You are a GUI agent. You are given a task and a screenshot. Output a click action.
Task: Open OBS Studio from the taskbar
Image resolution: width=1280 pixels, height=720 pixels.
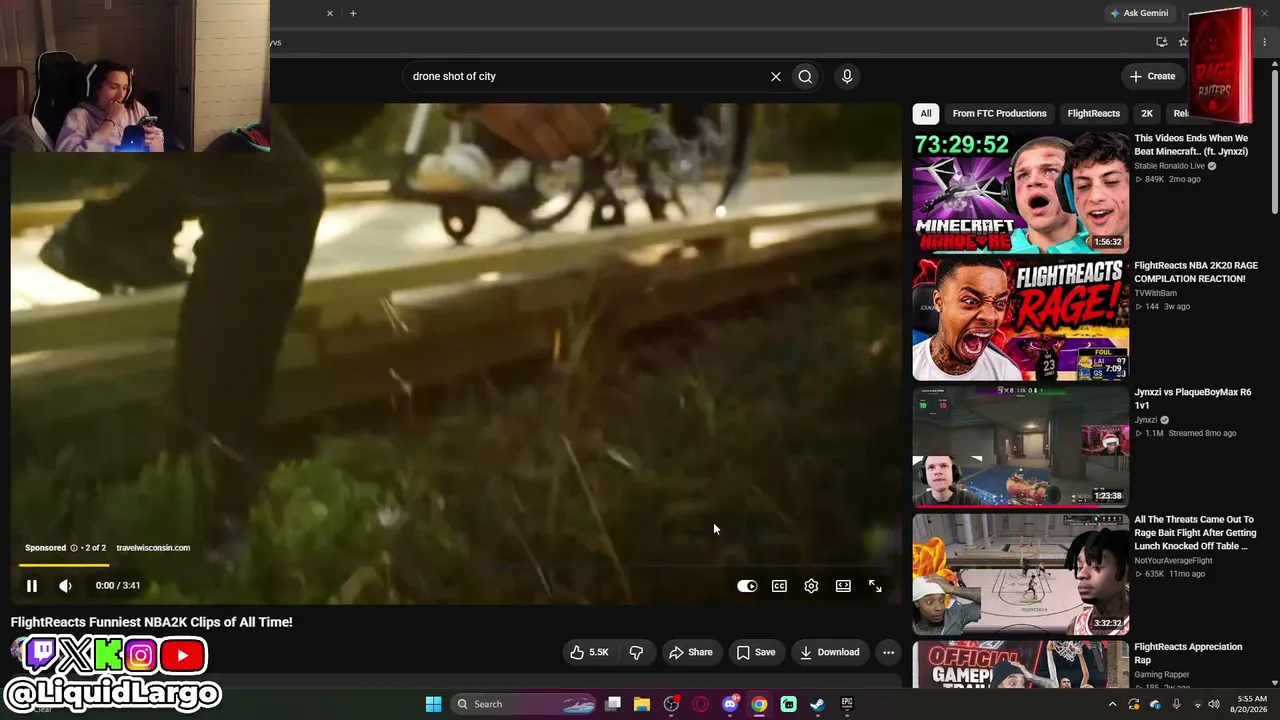click(671, 704)
